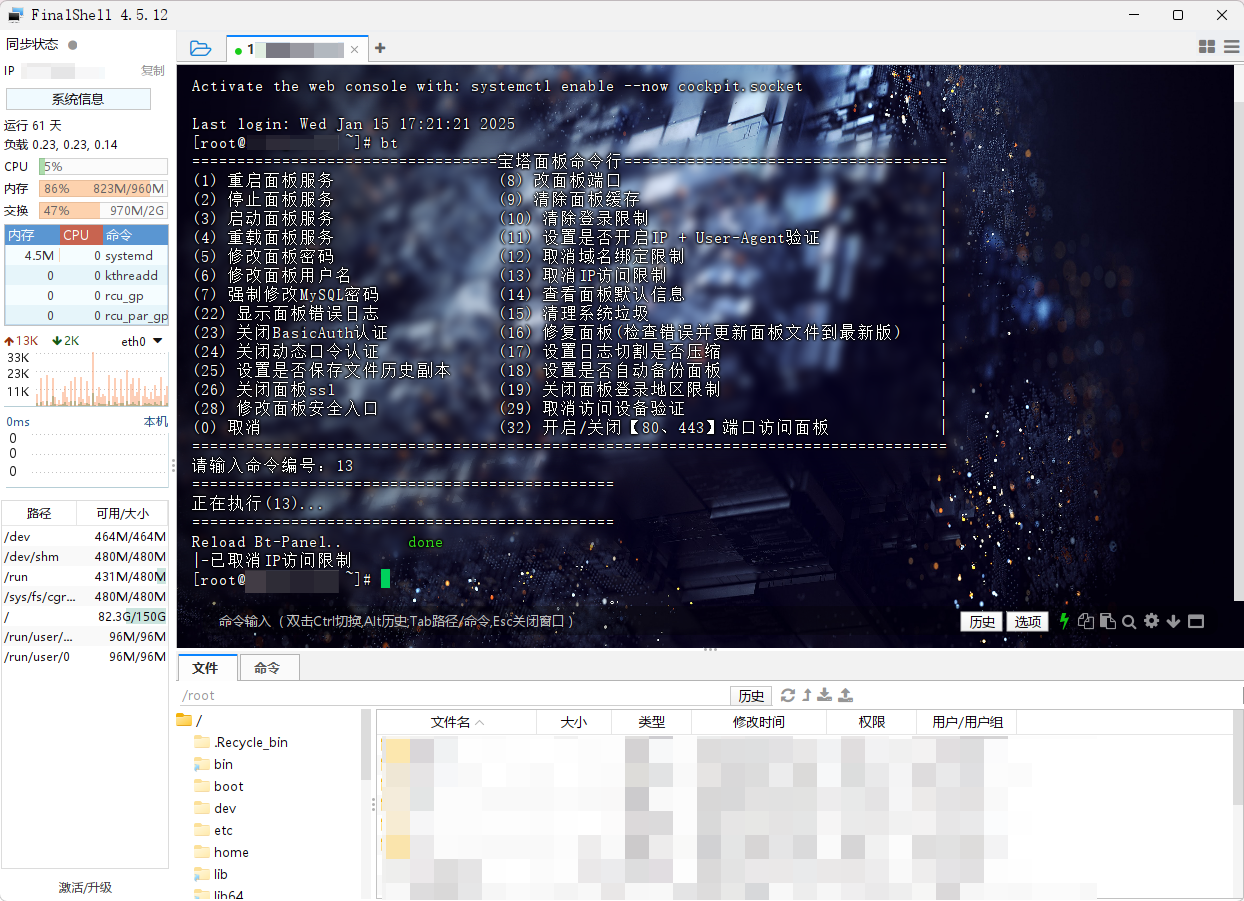Click the terminal History button

pyautogui.click(x=982, y=621)
